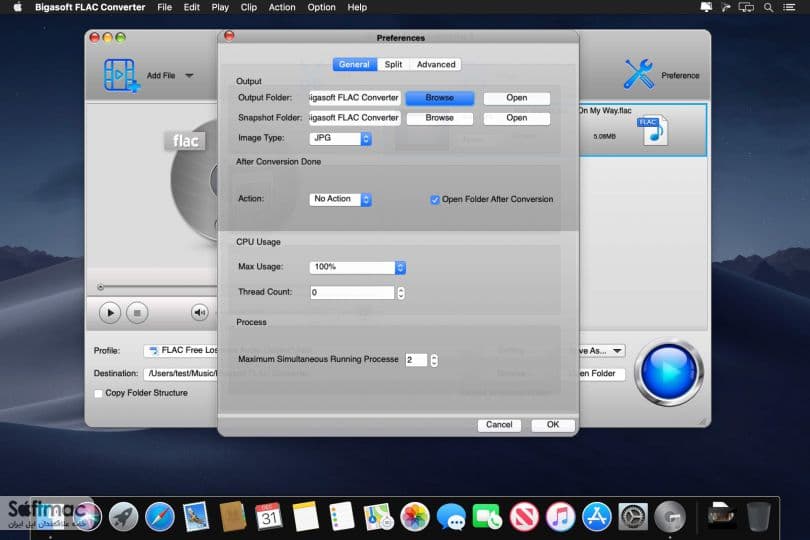The image size is (810, 540).
Task: Open Safari in the Dock
Action: (160, 516)
